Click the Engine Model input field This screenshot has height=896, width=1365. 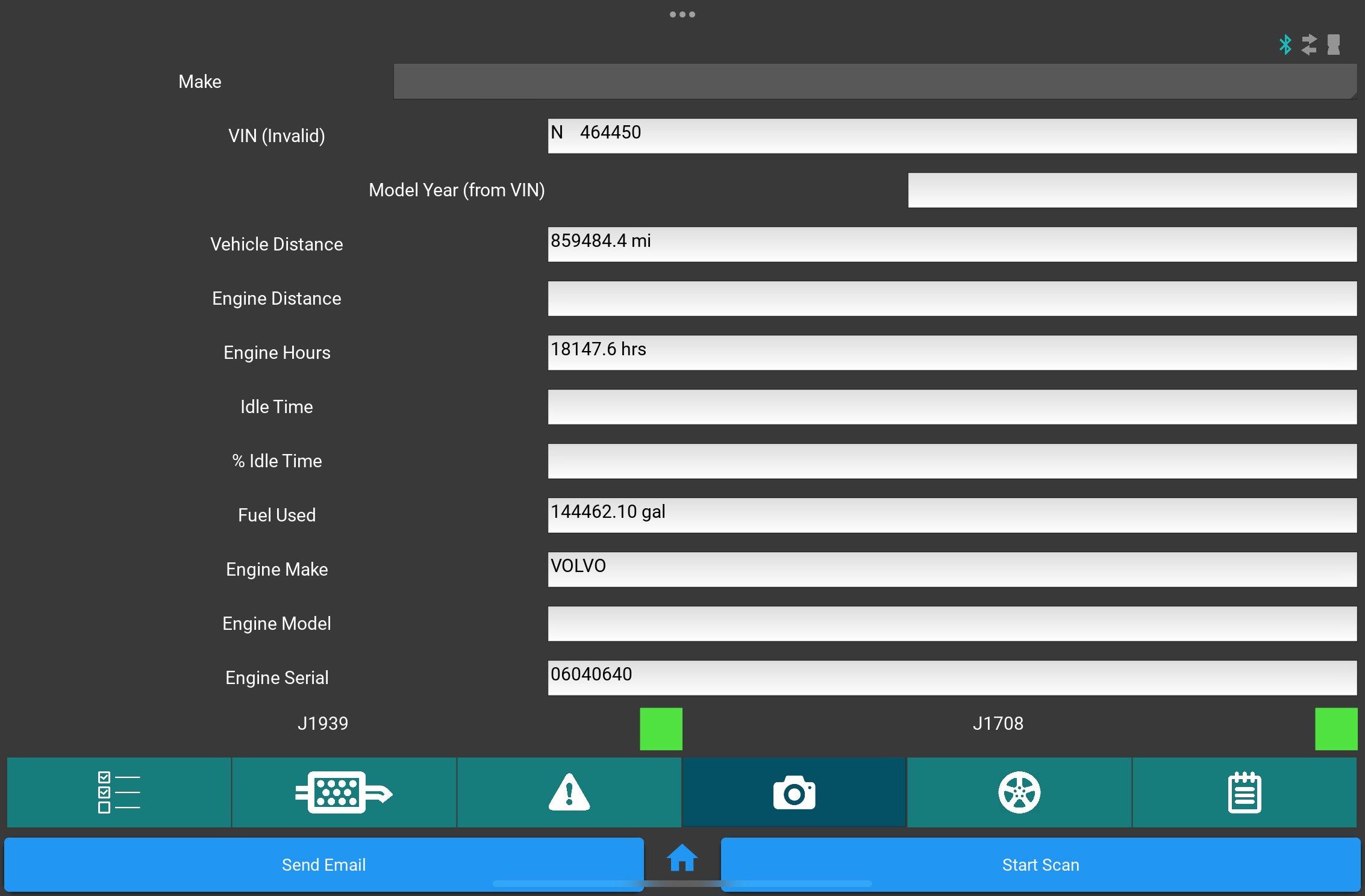[x=952, y=624]
